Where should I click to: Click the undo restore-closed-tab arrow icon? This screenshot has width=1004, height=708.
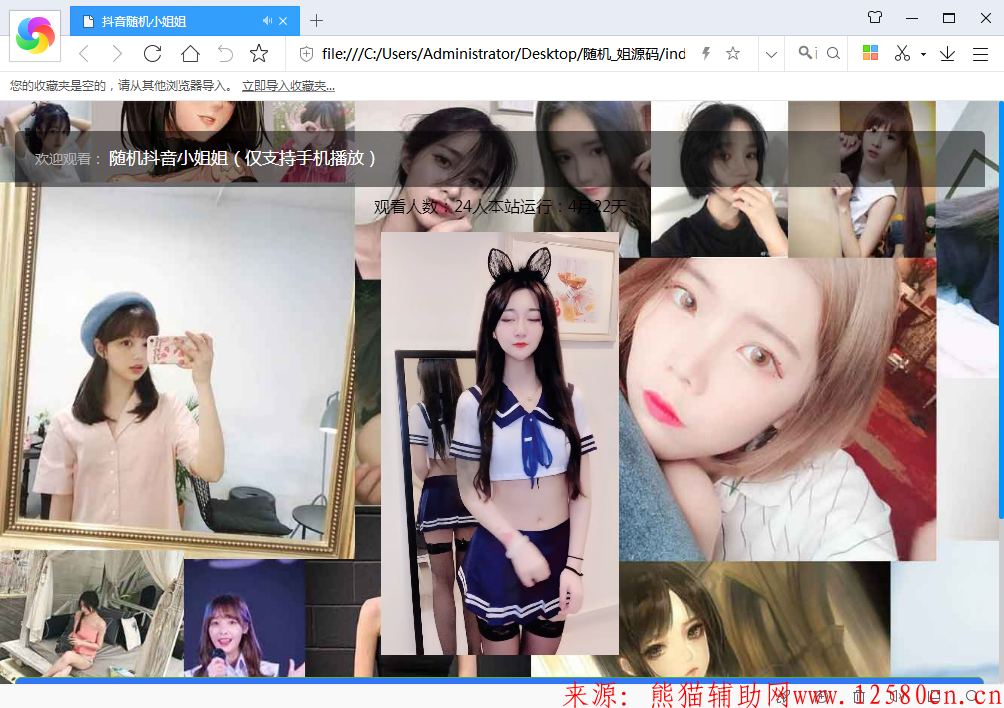click(x=225, y=54)
